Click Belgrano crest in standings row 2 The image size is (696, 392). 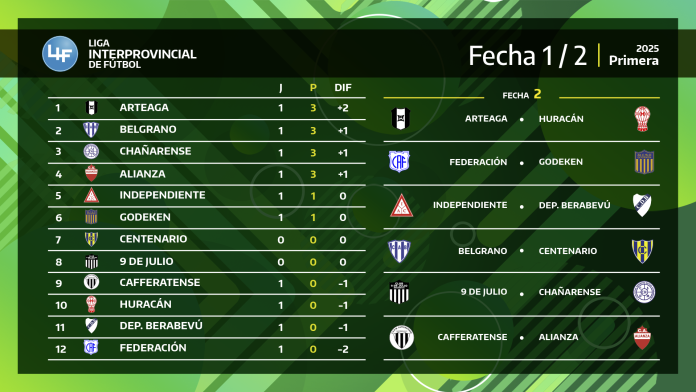point(91,130)
